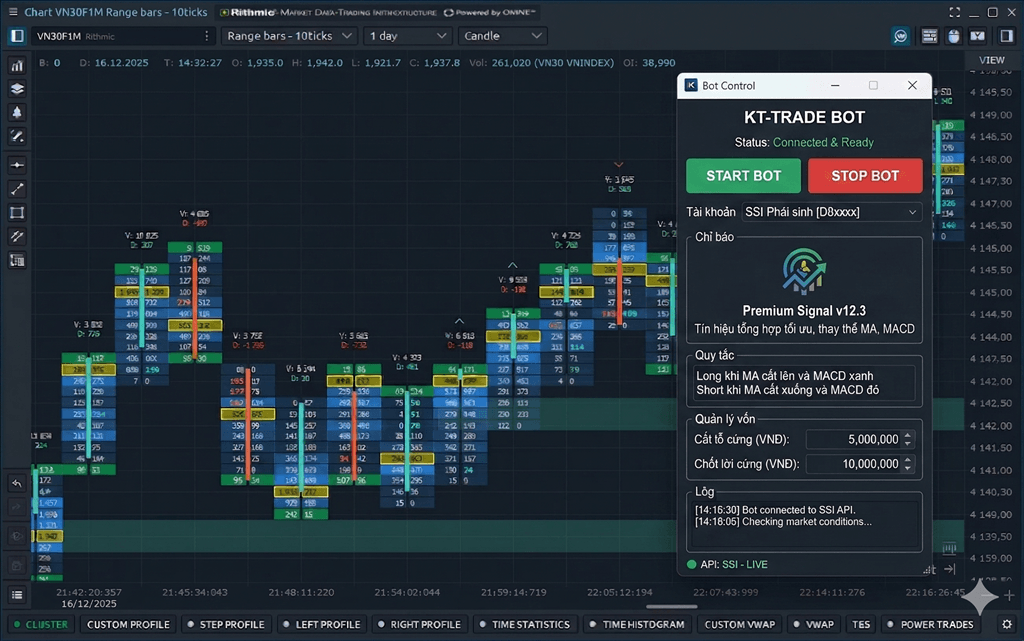This screenshot has height=641, width=1024.
Task: Open the chart settings gear icon
Action: tap(17, 537)
